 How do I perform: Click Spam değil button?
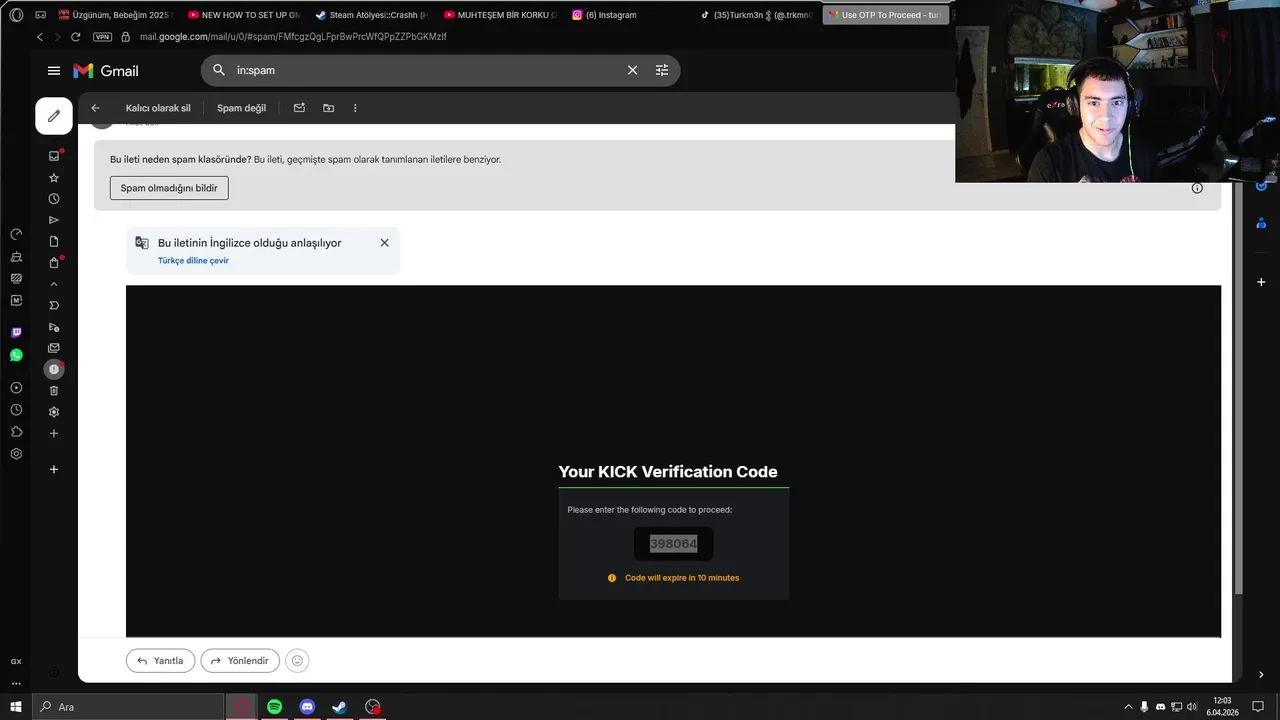click(x=241, y=108)
